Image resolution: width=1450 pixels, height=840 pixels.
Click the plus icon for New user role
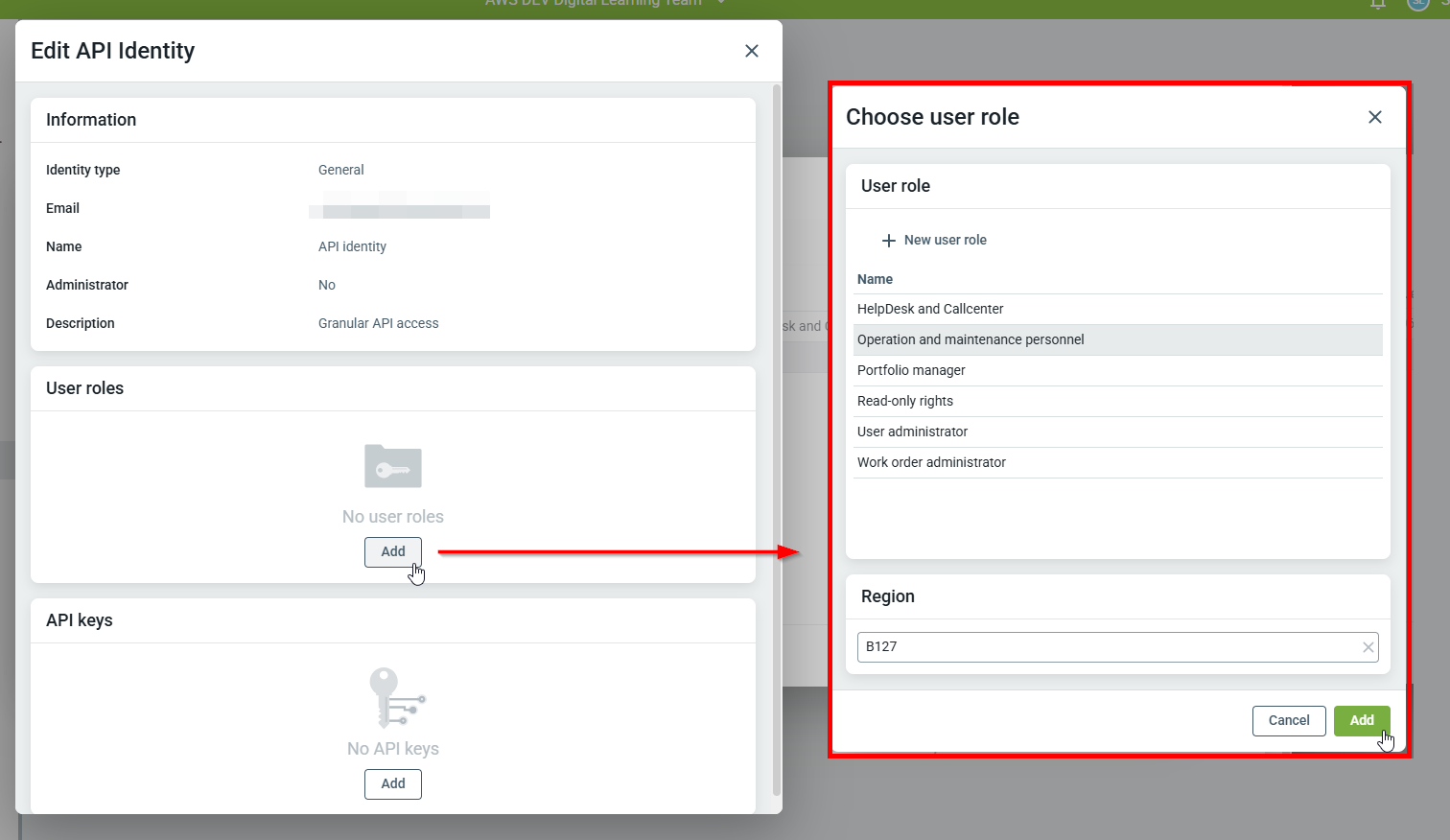[888, 241]
